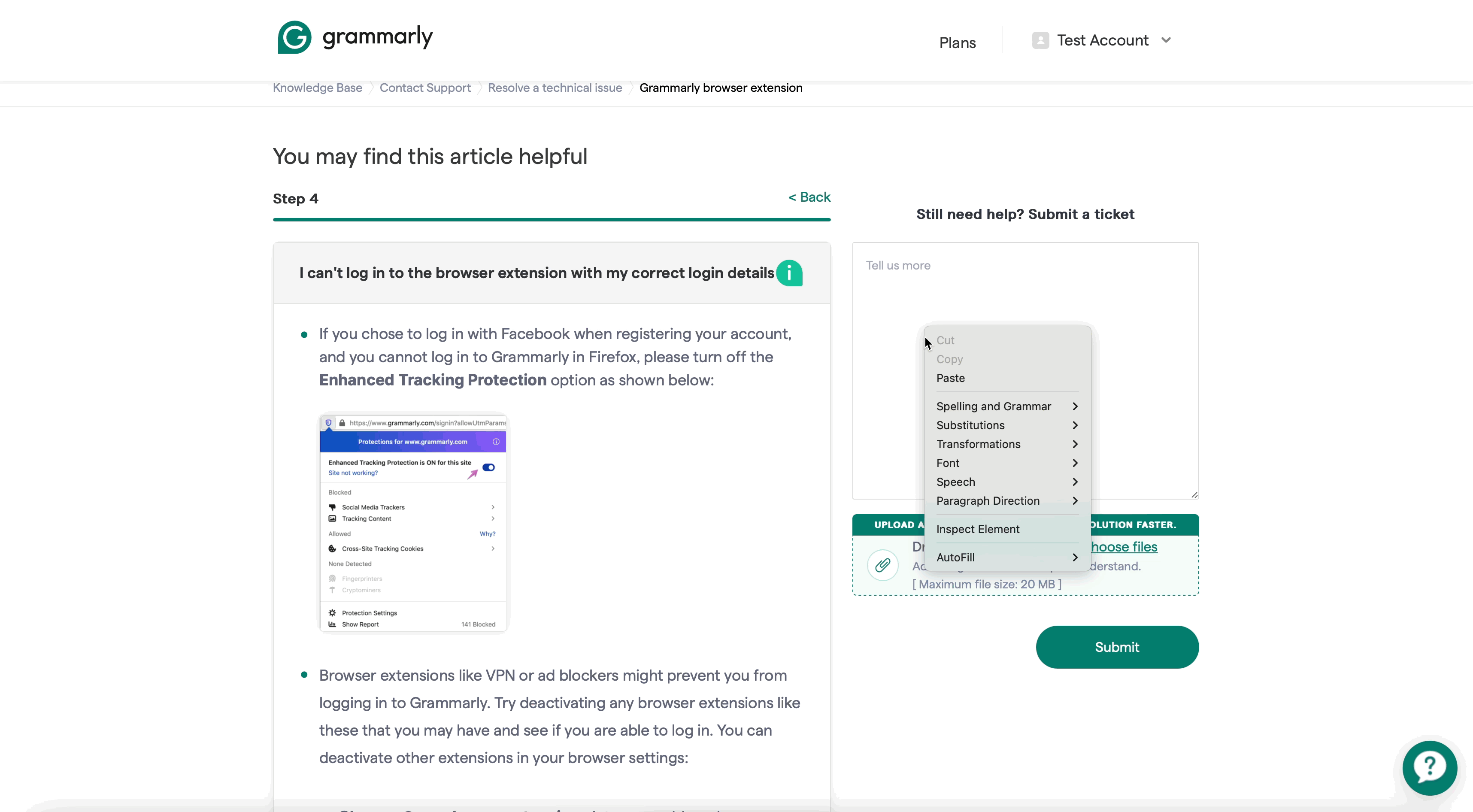Click Still need help? Submit a ticket heading

pyautogui.click(x=1024, y=214)
